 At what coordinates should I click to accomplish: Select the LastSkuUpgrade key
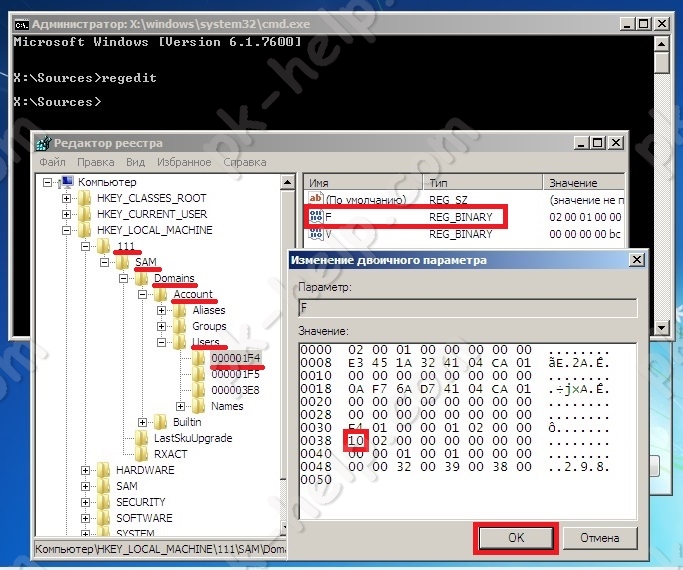point(193,438)
